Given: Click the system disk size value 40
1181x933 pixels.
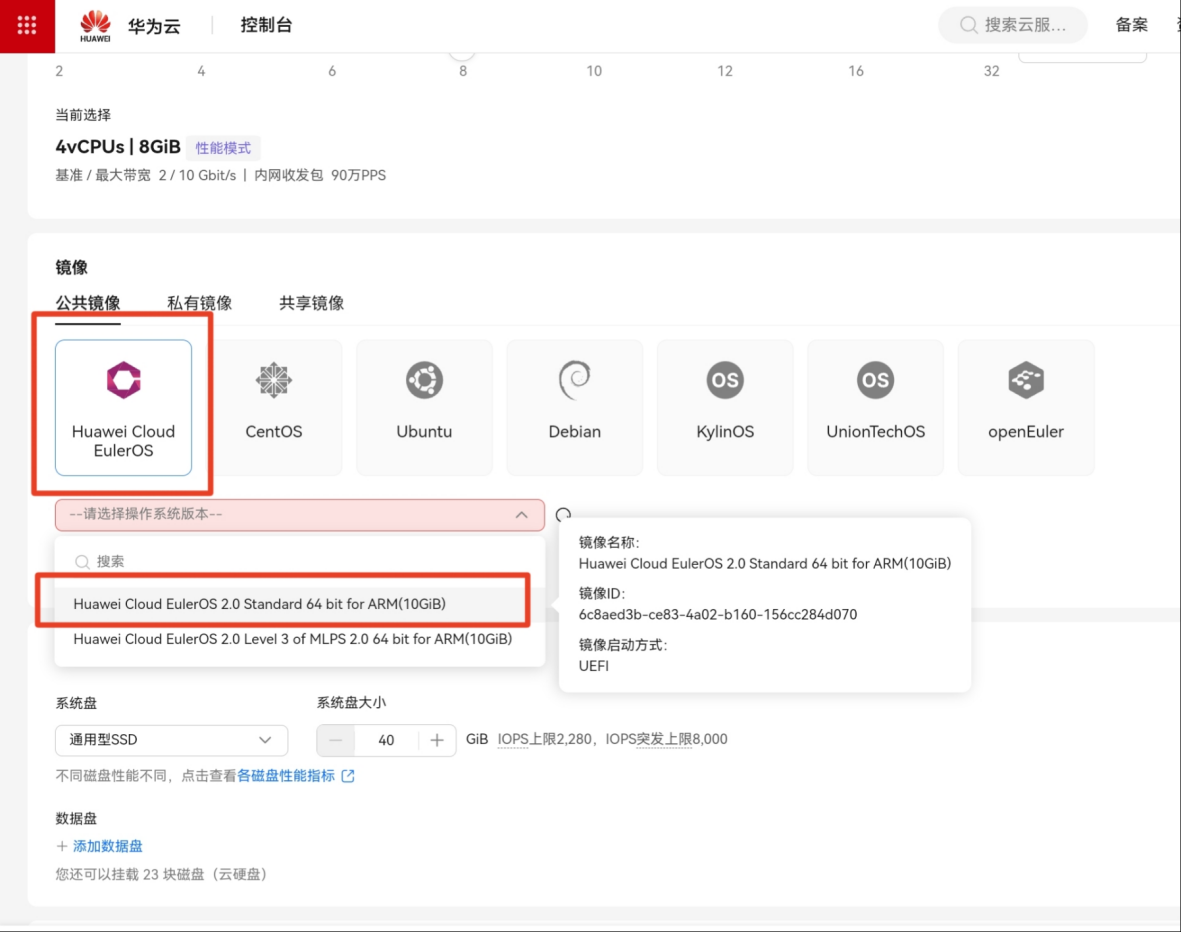Looking at the screenshot, I should click(x=386, y=740).
